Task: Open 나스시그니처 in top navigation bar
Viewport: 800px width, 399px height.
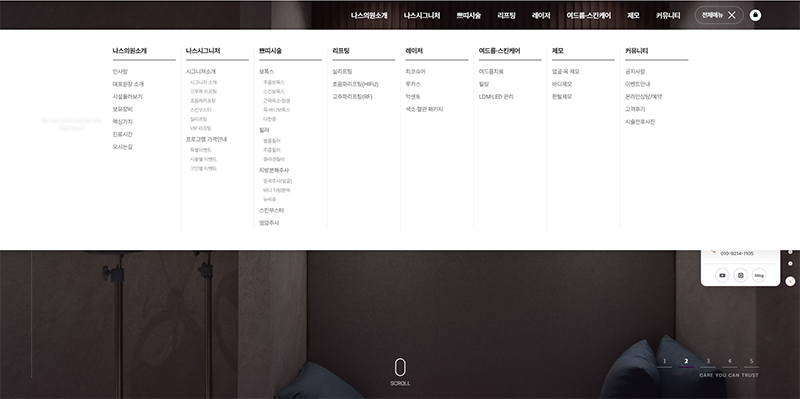Action: pos(422,16)
